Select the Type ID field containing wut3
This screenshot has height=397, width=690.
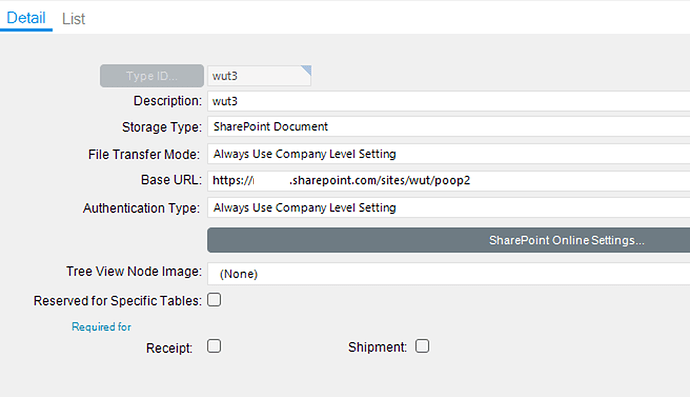click(259, 76)
